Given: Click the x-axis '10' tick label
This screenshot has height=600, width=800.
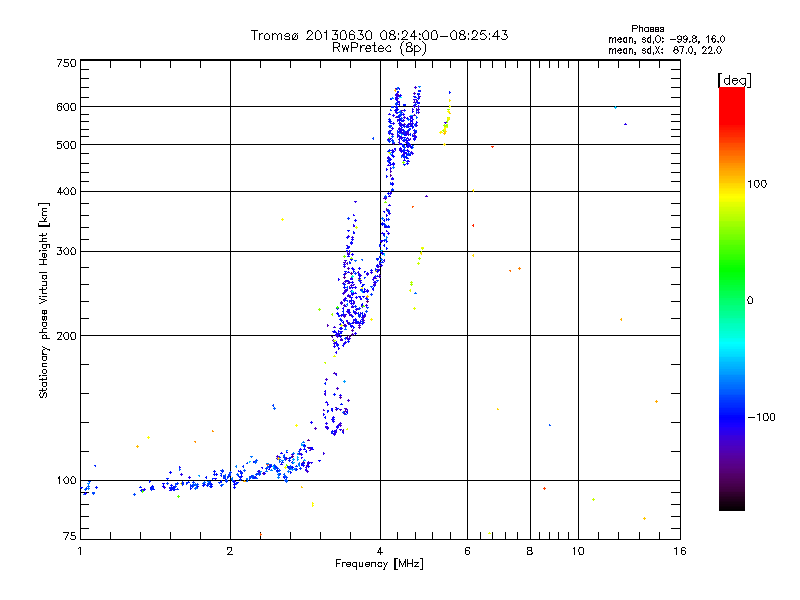Looking at the screenshot, I should pyautogui.click(x=578, y=551).
